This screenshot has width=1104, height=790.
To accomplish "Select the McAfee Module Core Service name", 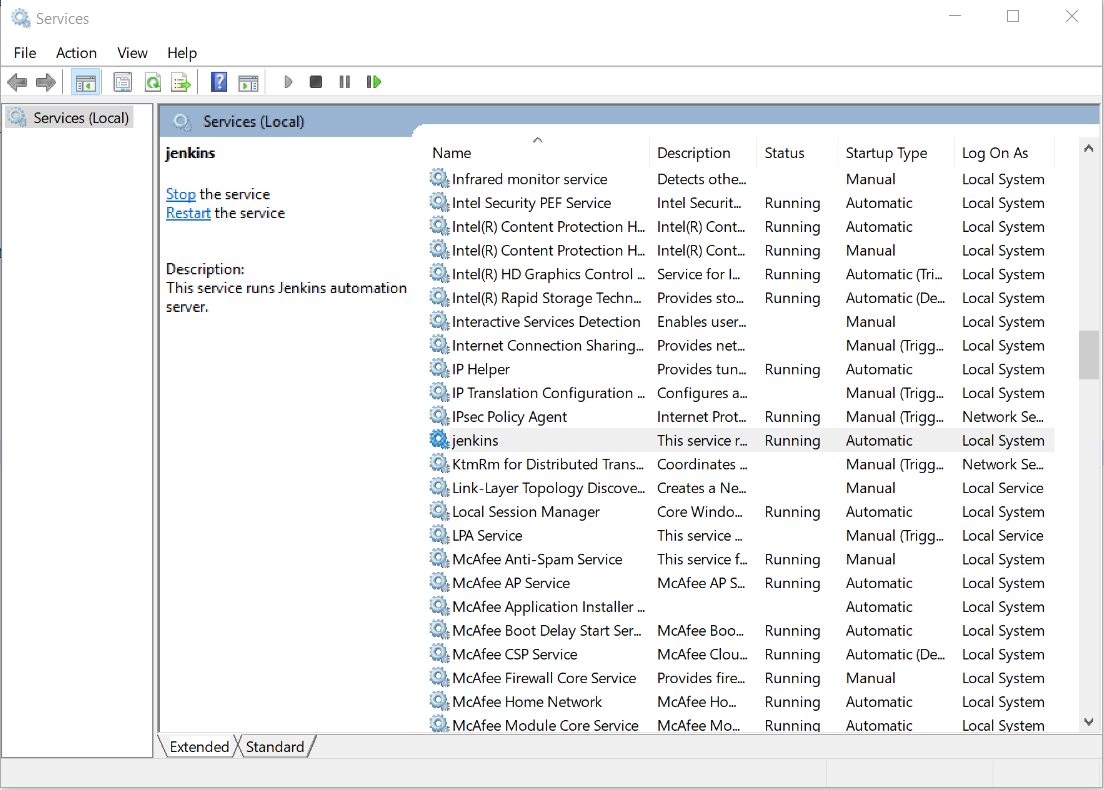I will click(546, 725).
